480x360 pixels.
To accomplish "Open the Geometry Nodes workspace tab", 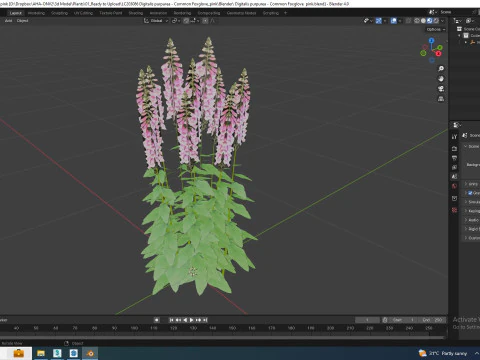I will pyautogui.click(x=241, y=13).
